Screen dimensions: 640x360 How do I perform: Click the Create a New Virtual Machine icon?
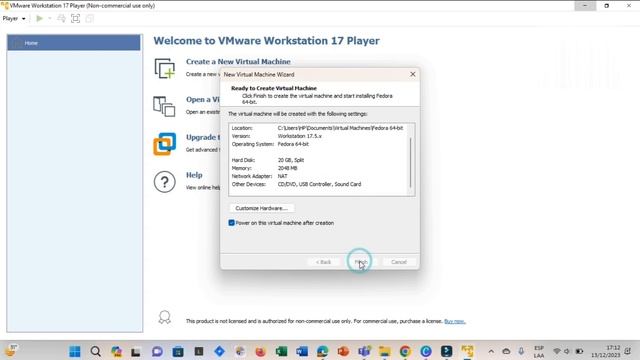click(164, 68)
